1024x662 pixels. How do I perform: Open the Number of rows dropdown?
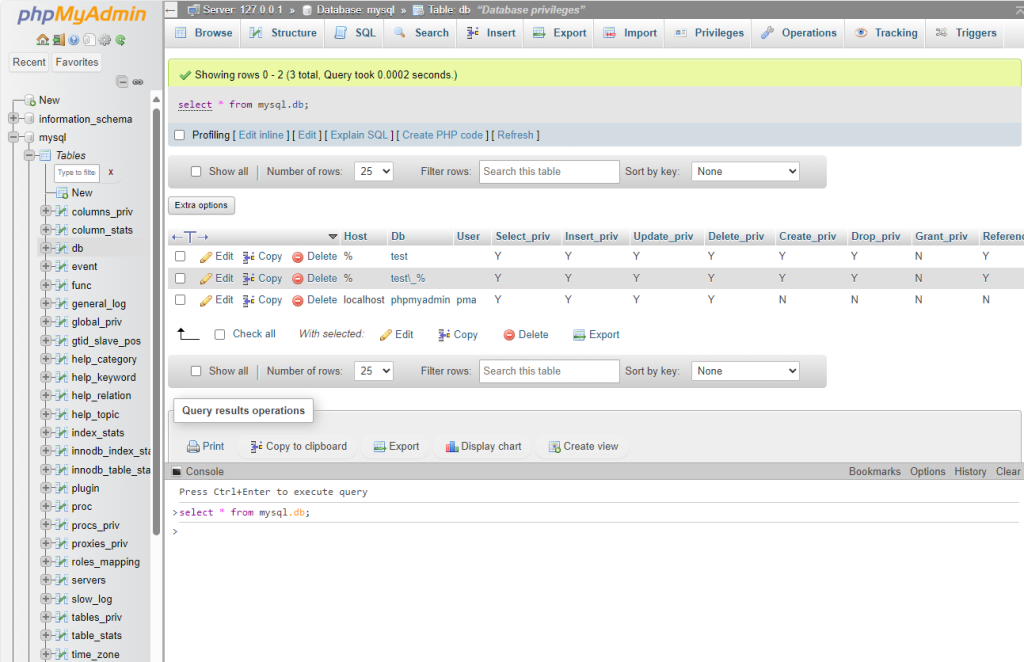373,171
